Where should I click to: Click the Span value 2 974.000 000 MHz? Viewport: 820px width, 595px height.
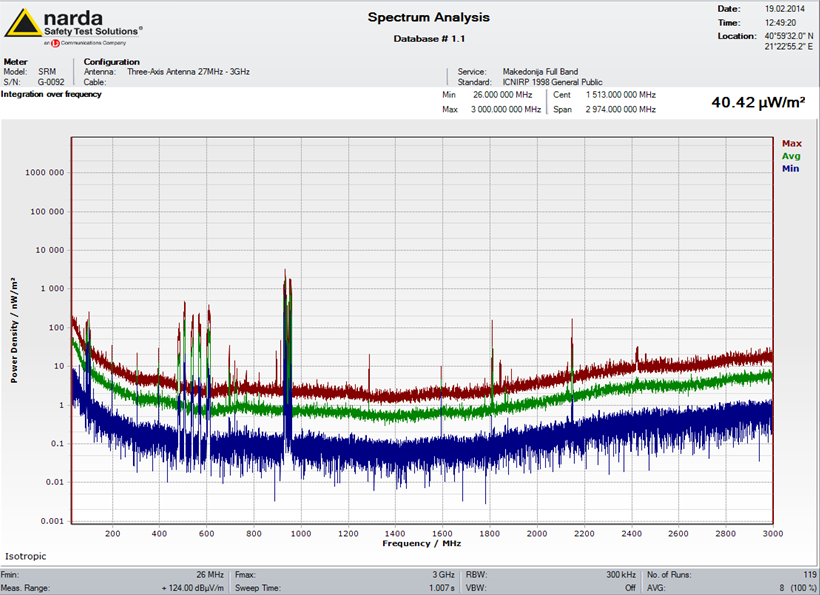tap(620, 109)
